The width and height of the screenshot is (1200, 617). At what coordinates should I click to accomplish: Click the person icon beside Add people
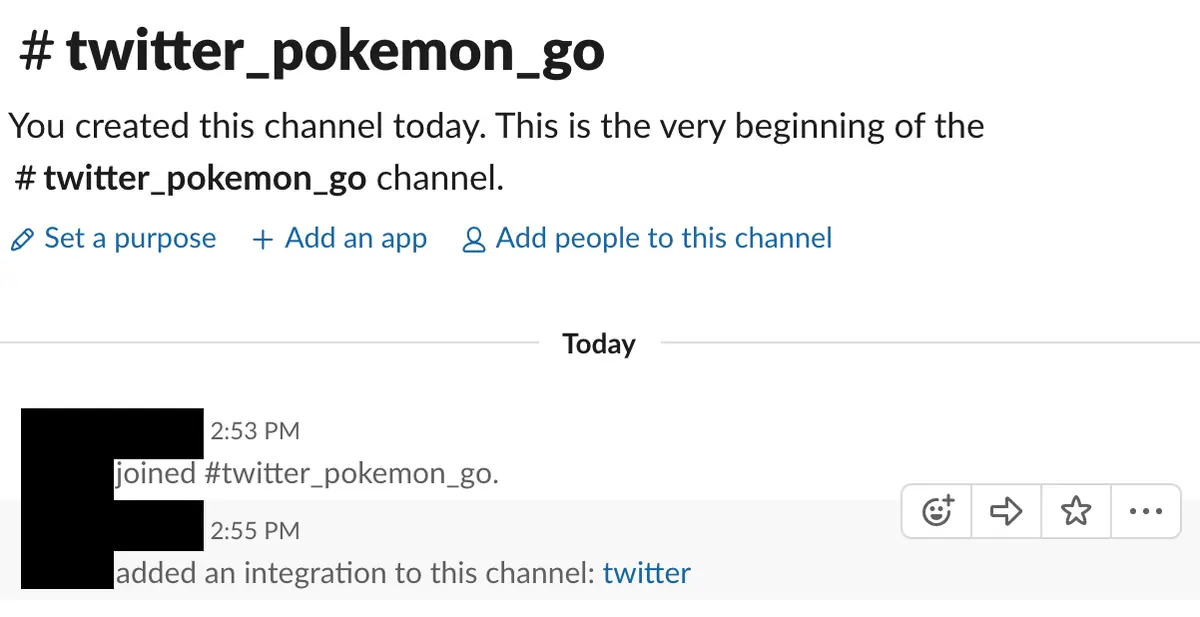[474, 240]
